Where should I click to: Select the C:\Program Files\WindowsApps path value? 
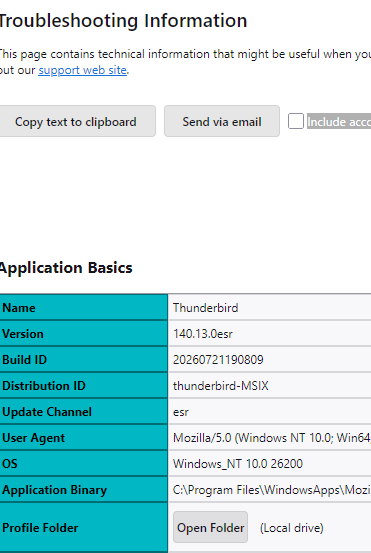point(272,490)
